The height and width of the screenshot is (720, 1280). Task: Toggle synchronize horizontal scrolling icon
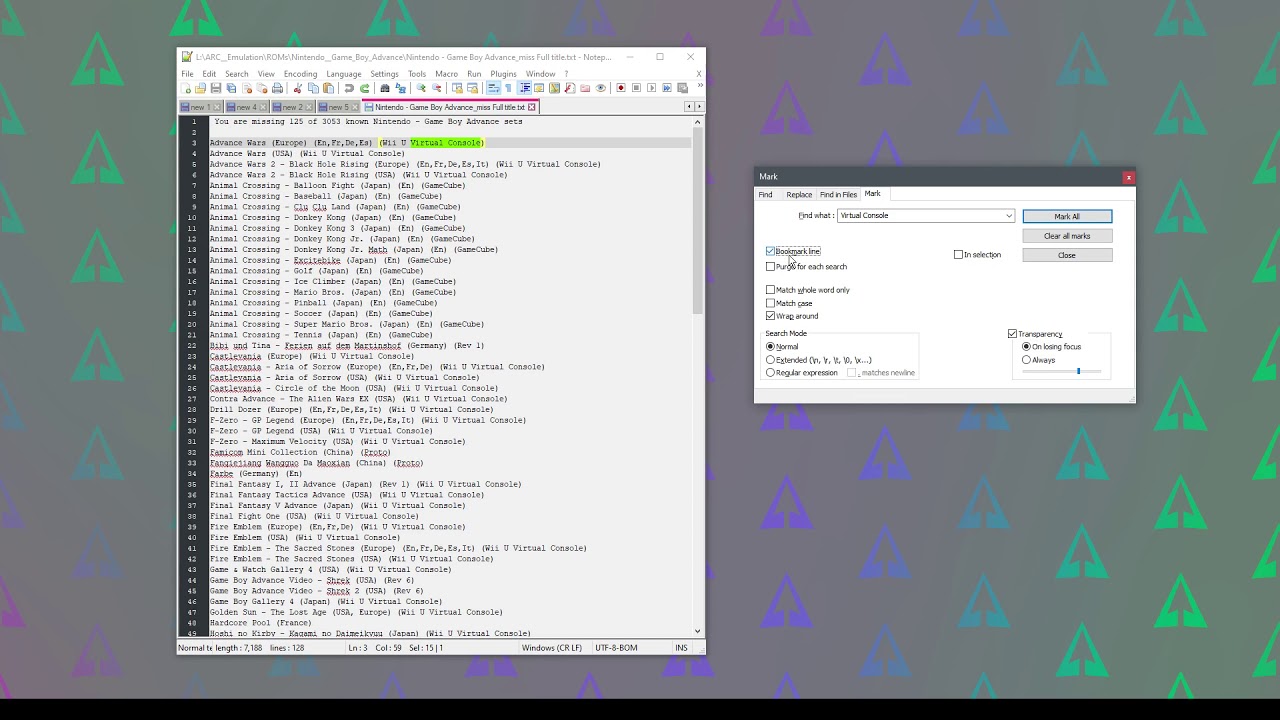[472, 88]
